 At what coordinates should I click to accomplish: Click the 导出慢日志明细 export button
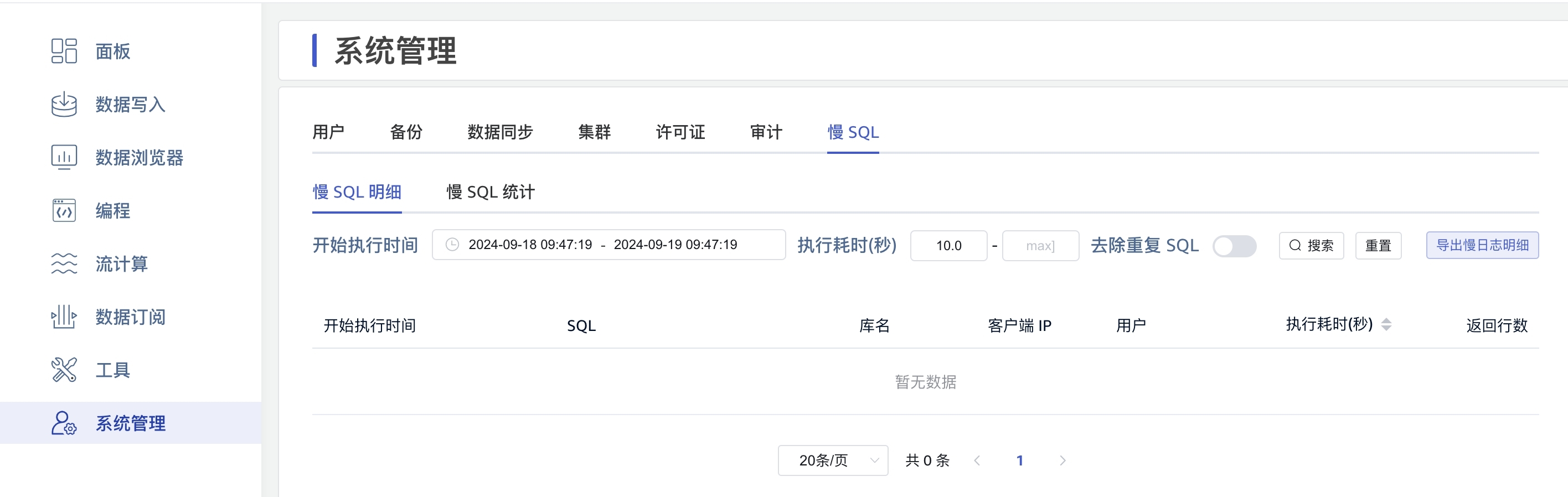click(1482, 245)
